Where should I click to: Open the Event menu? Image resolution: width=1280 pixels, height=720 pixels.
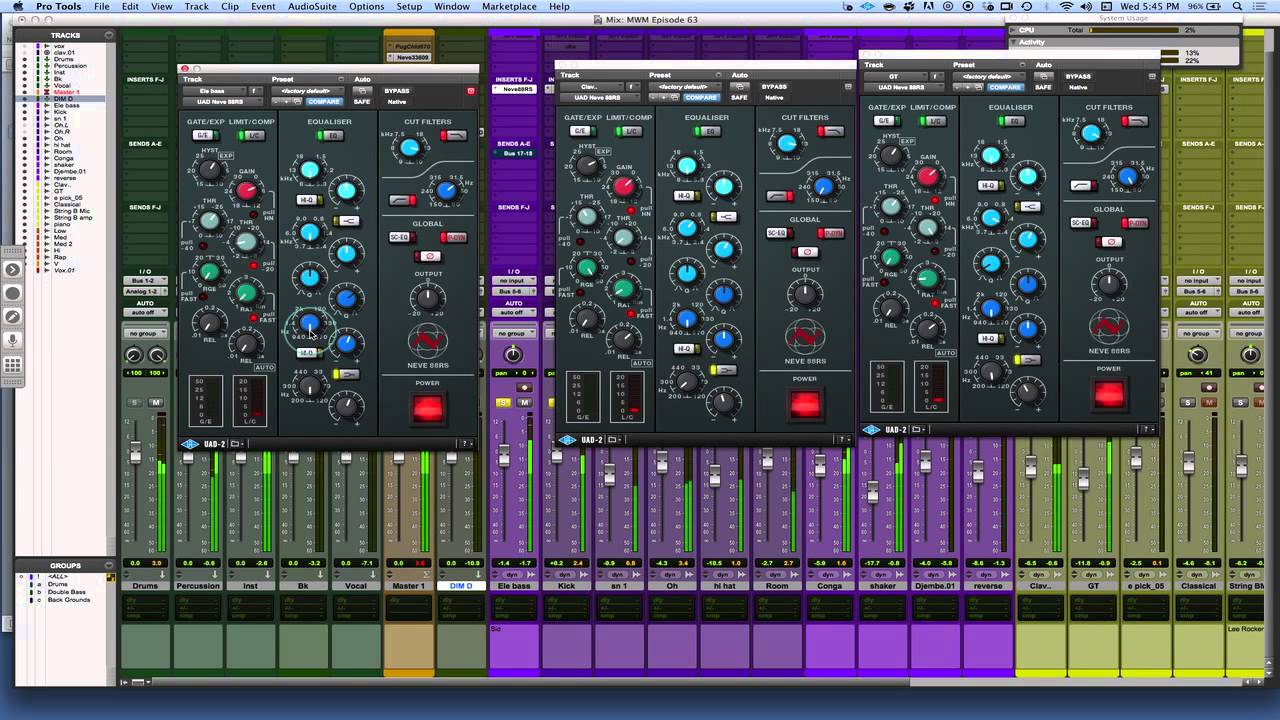coord(263,6)
